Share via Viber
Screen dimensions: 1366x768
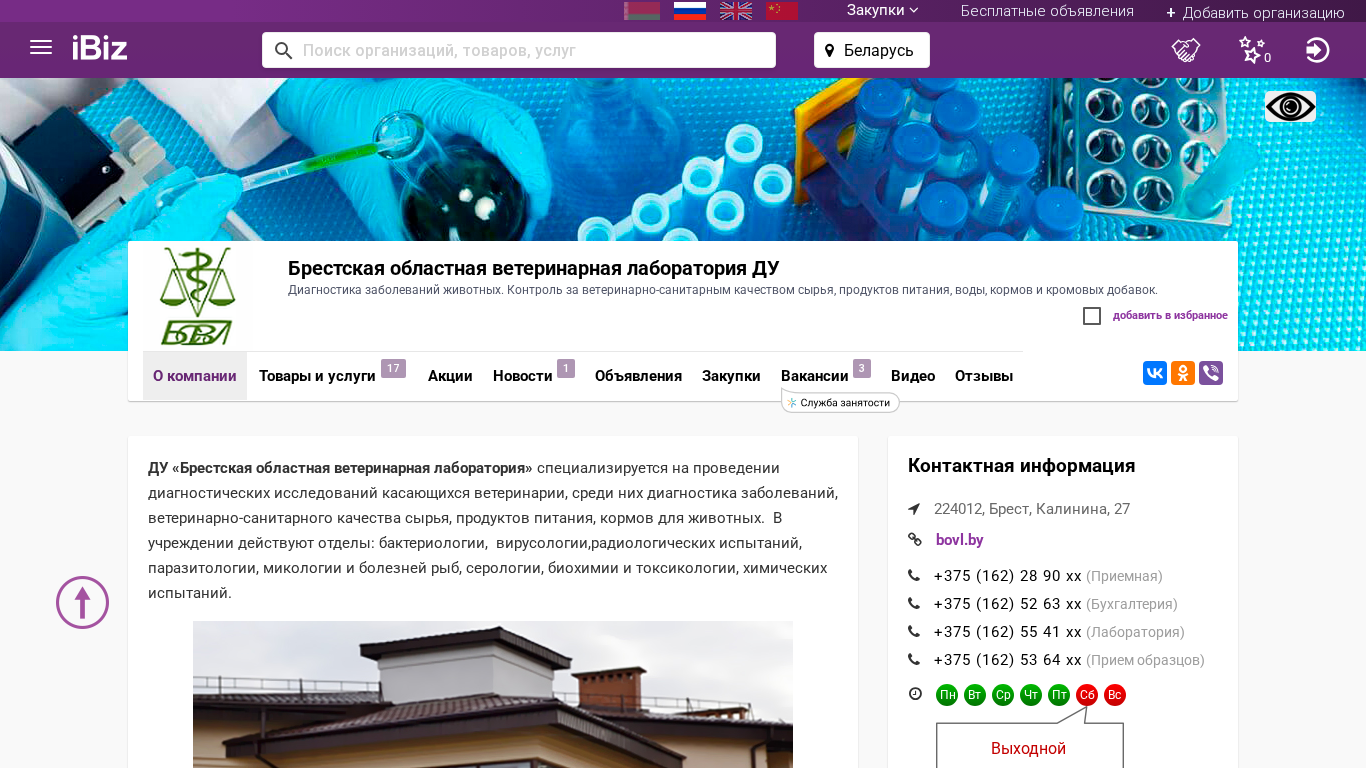[x=1211, y=373]
